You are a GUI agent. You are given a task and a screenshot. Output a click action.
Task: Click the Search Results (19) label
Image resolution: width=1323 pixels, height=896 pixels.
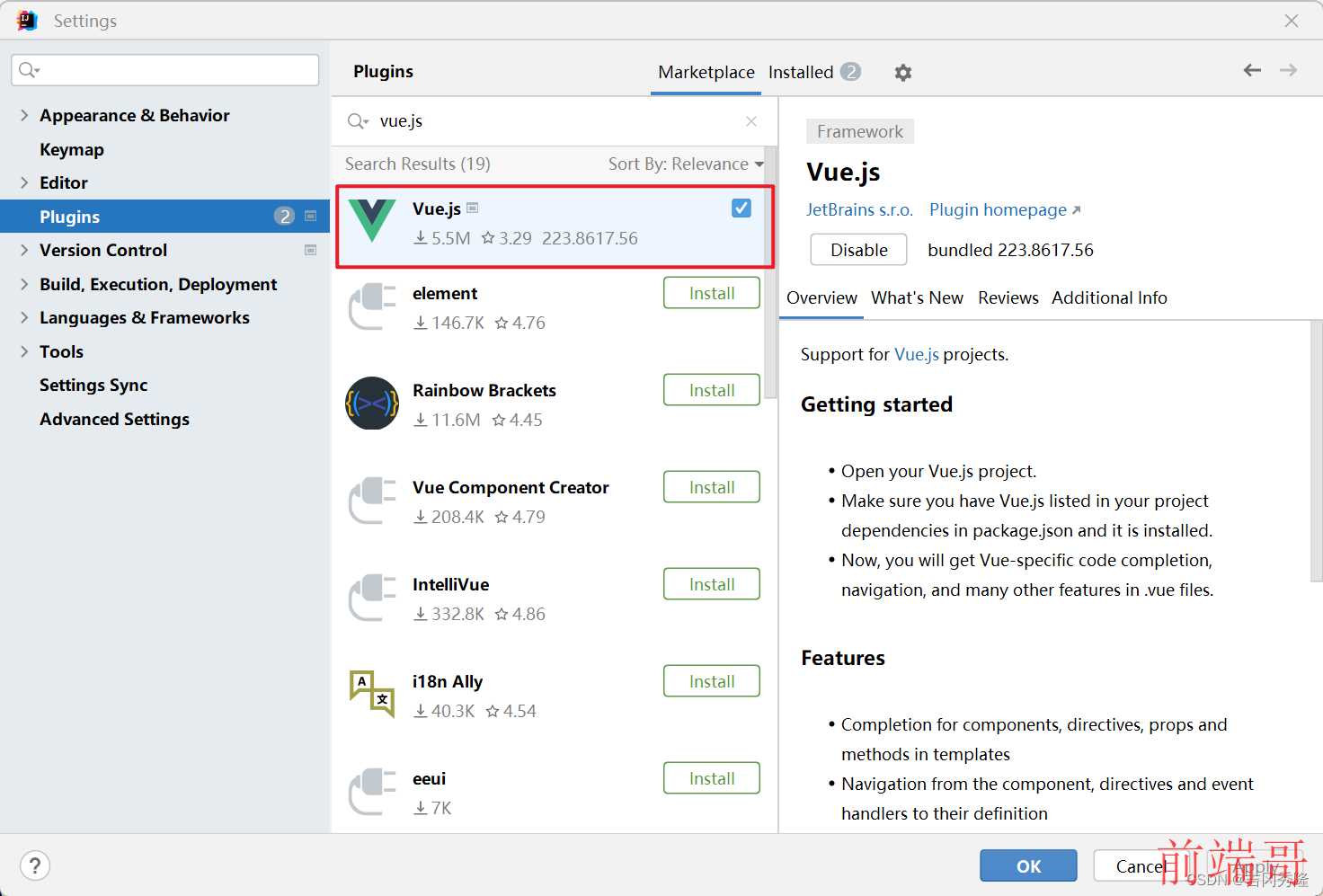[418, 164]
